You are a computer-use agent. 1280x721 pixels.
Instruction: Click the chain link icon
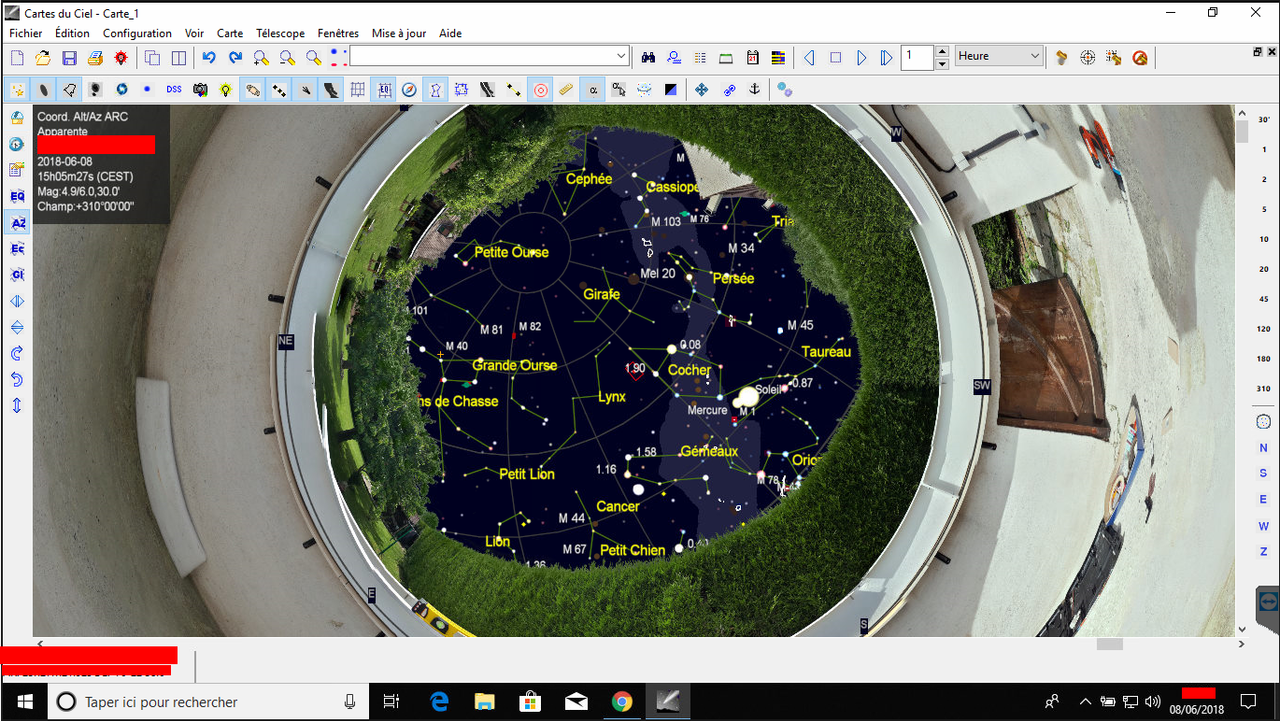(x=729, y=90)
